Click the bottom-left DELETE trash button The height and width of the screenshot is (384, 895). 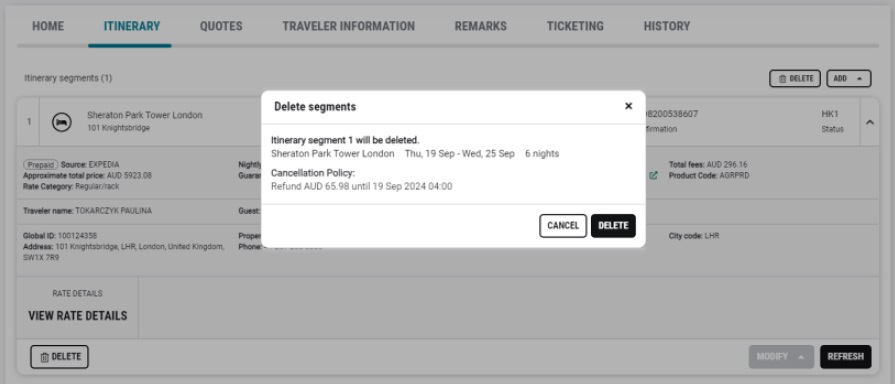[59, 357]
